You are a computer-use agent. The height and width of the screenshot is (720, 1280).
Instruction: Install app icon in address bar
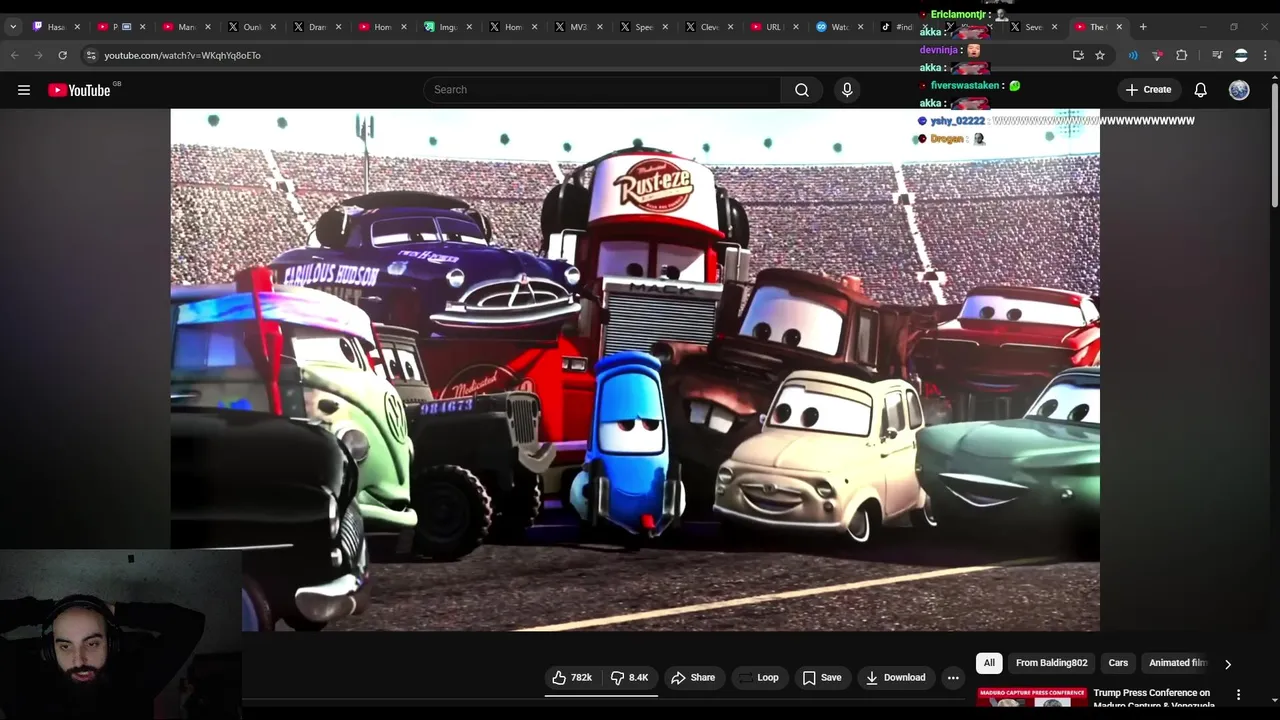click(x=1078, y=55)
